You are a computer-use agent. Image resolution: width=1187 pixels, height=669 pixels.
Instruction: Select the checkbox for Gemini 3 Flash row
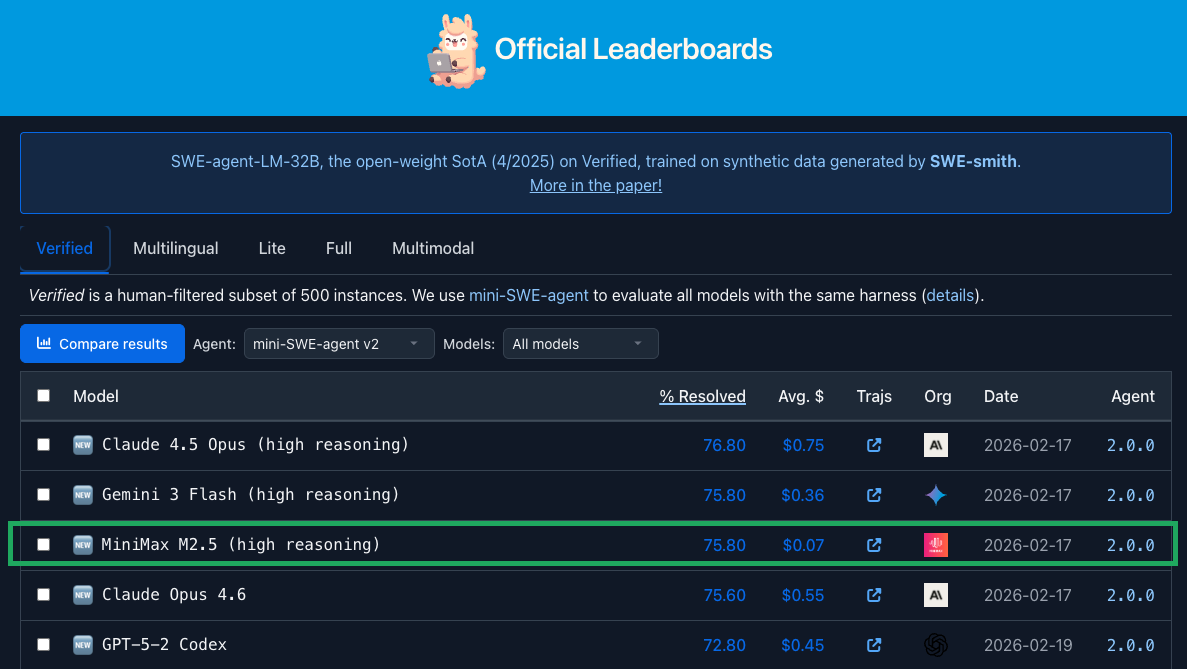pyautogui.click(x=43, y=494)
